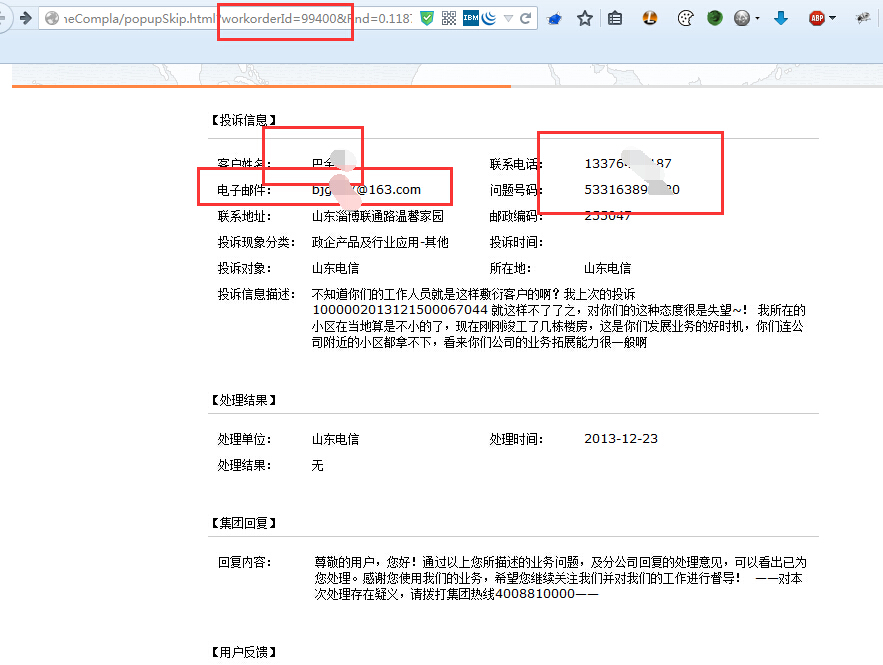
Task: Click the 所在地 value 山东电信
Action: (608, 268)
